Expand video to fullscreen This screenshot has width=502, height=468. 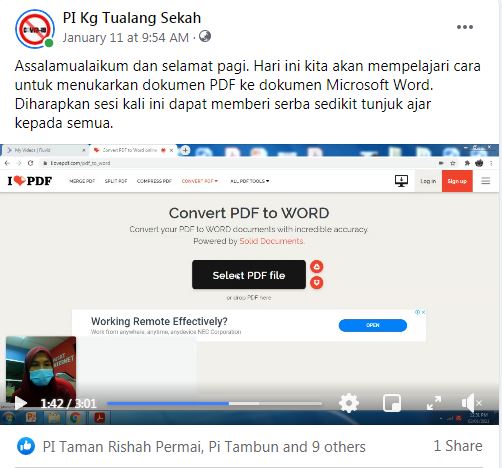point(434,403)
